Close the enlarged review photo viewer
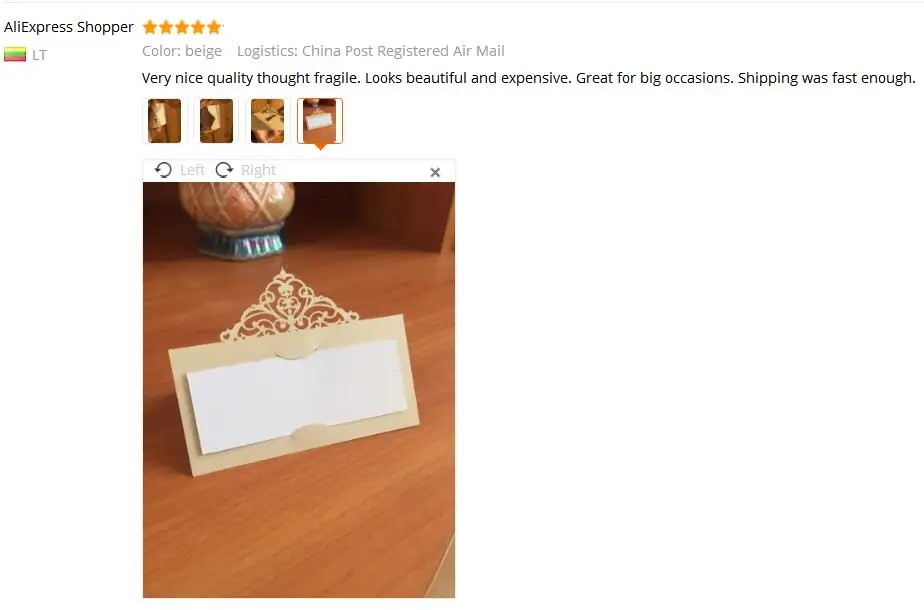Viewport: 924px width, 610px height. coord(435,172)
